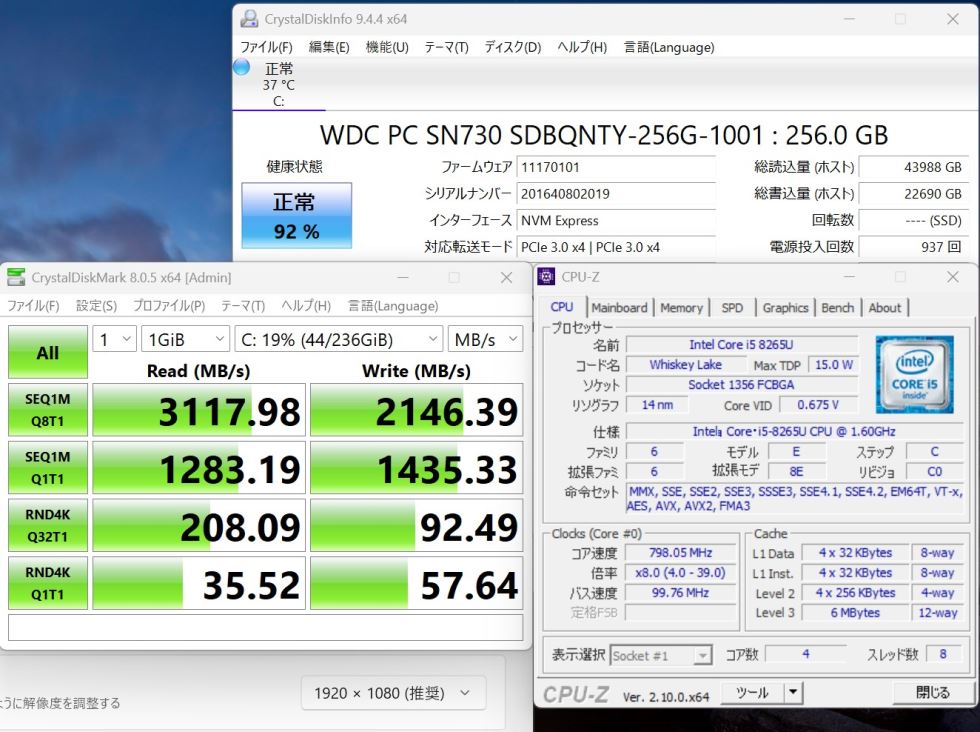Open CrystalDiskMark 言語(Language) menu
The height and width of the screenshot is (732, 980).
pos(392,306)
